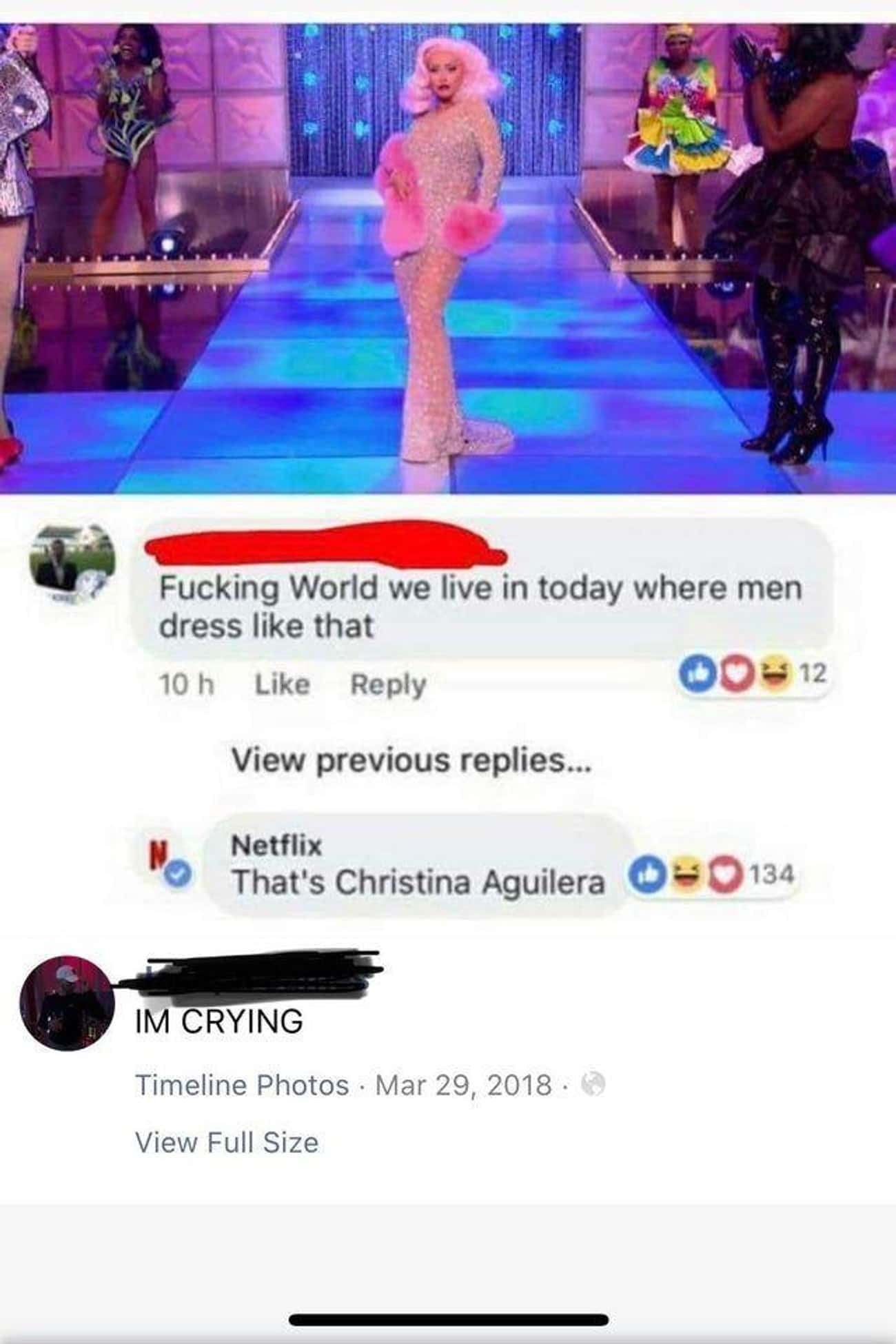Open View Full Size link
This screenshot has width=896, height=1344.
(x=227, y=1143)
